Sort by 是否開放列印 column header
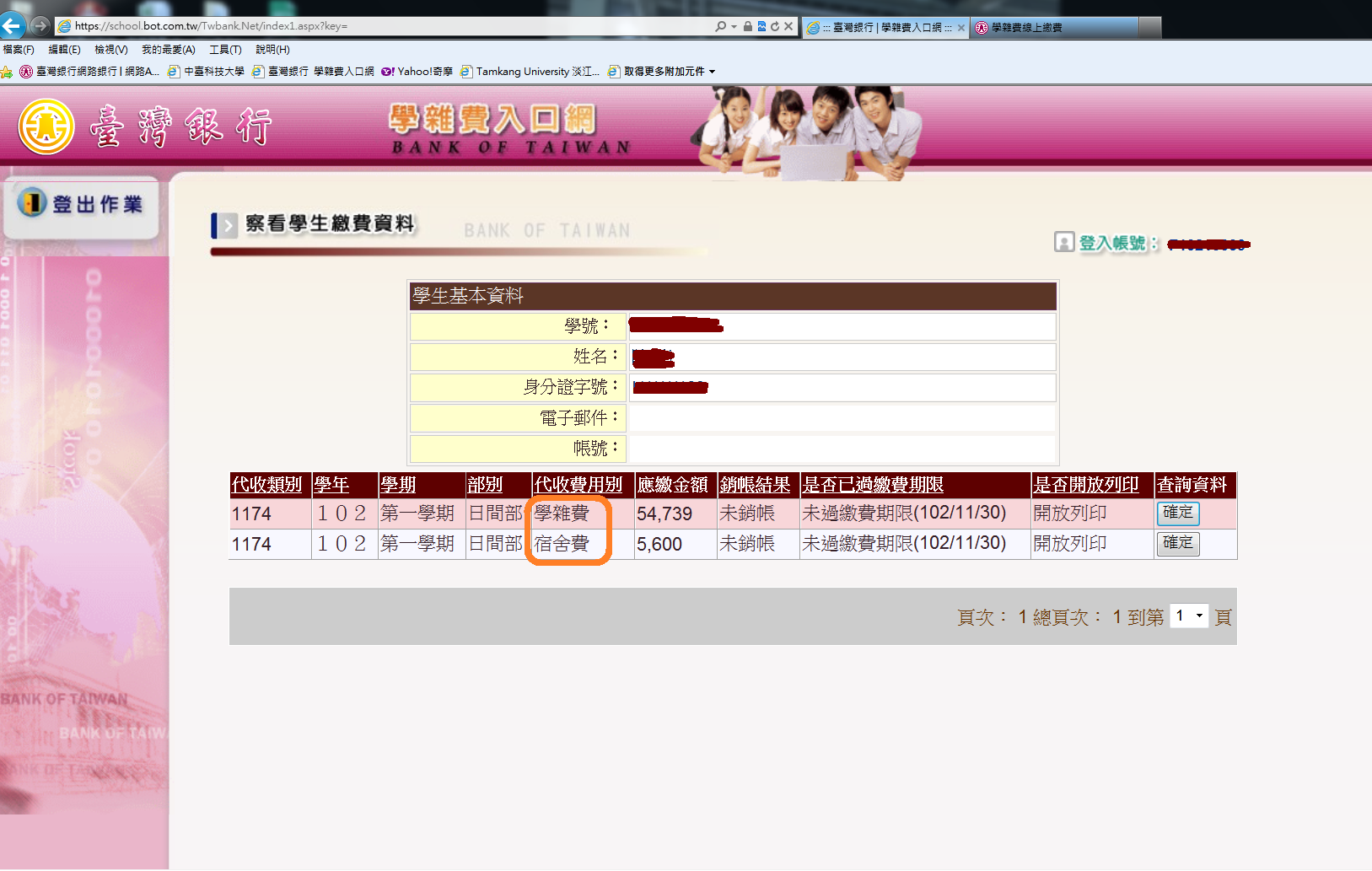This screenshot has width=1372, height=871. tap(1086, 485)
